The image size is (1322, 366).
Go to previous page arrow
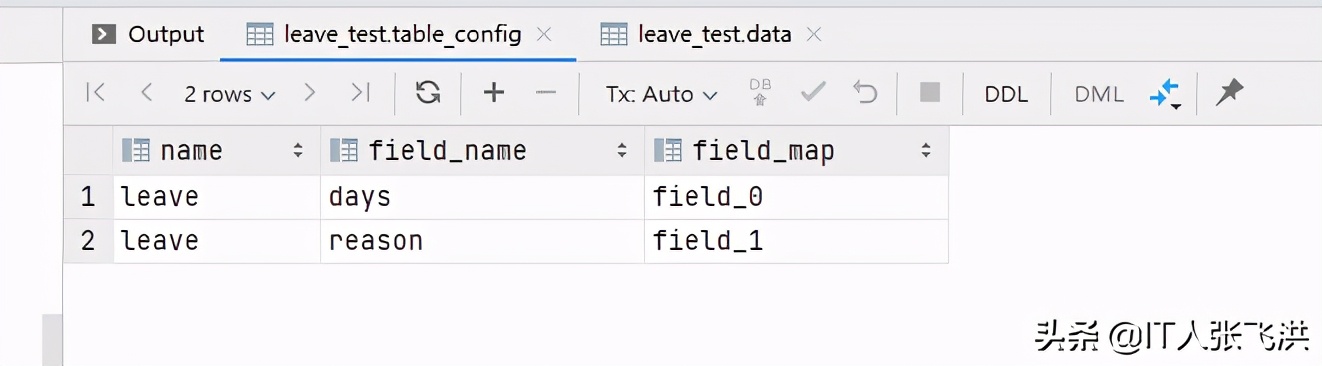147,93
